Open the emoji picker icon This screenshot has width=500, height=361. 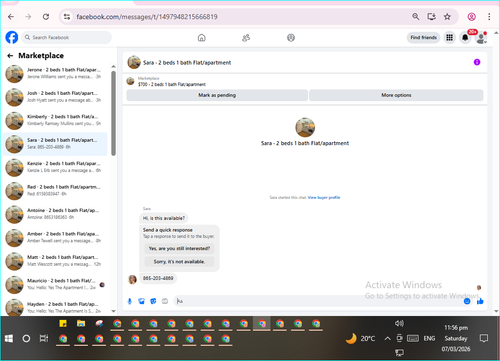[467, 301]
